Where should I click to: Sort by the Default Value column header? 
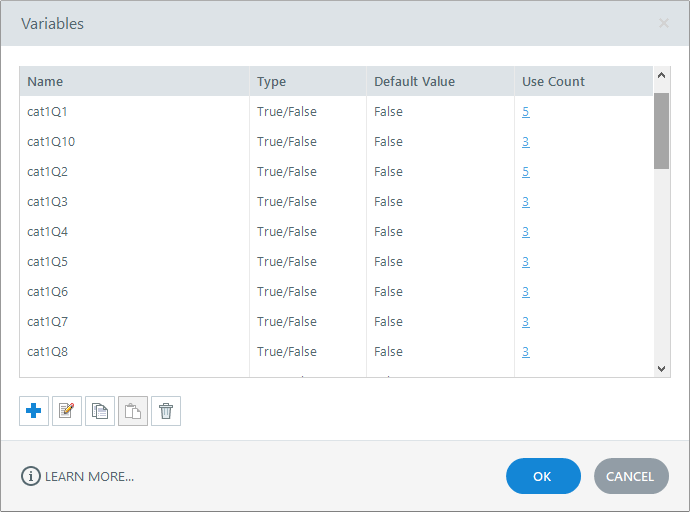tap(414, 81)
